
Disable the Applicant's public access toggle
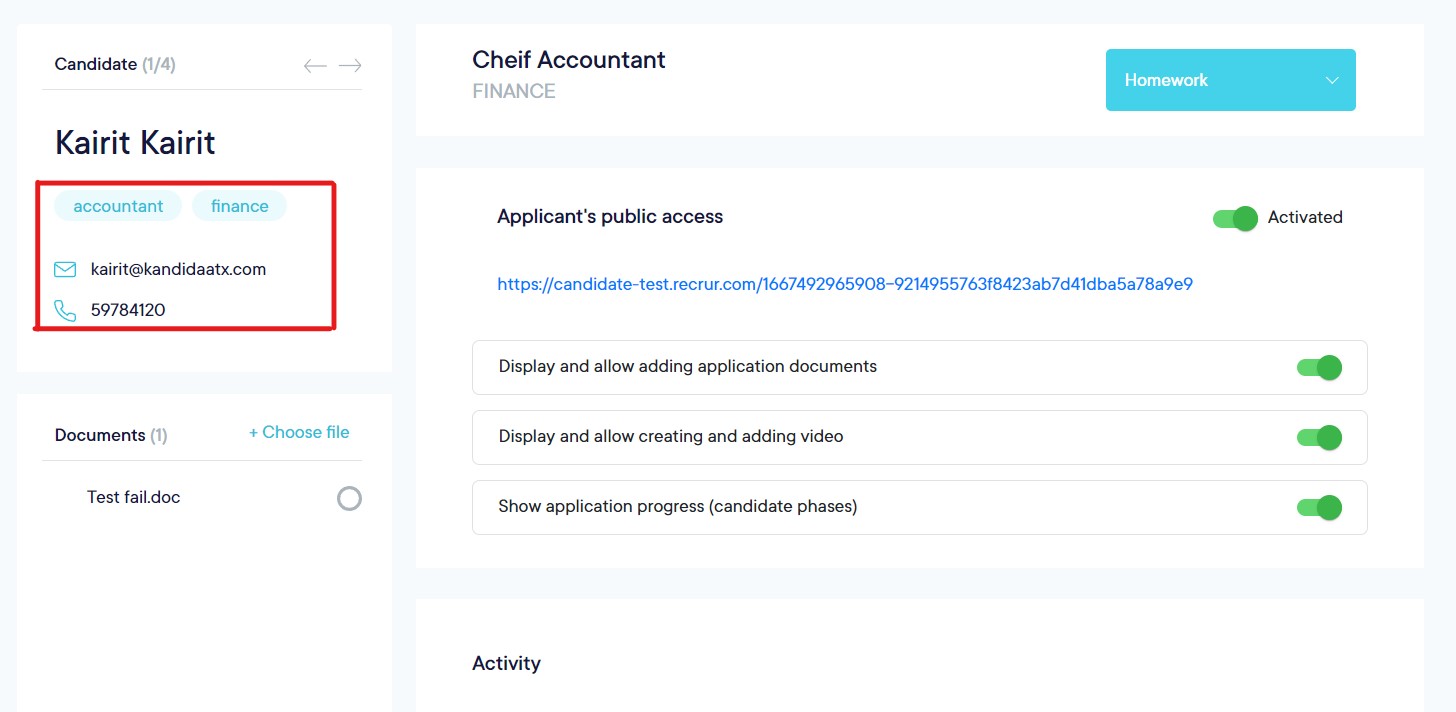1235,218
